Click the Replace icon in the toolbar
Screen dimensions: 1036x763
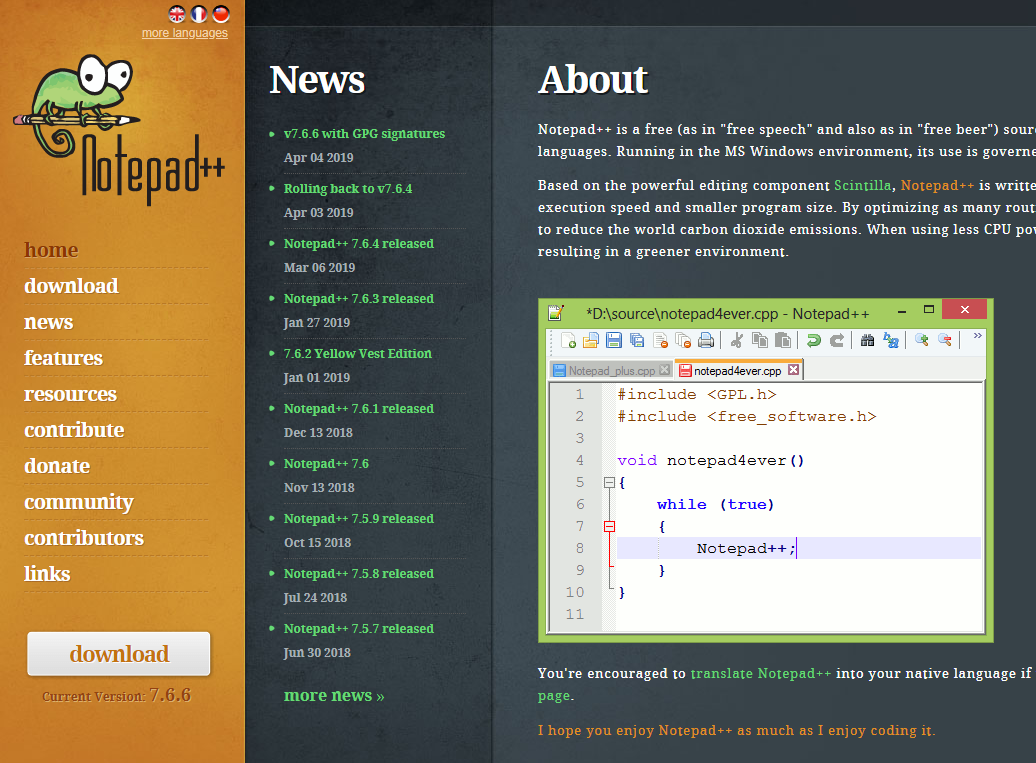click(x=891, y=340)
